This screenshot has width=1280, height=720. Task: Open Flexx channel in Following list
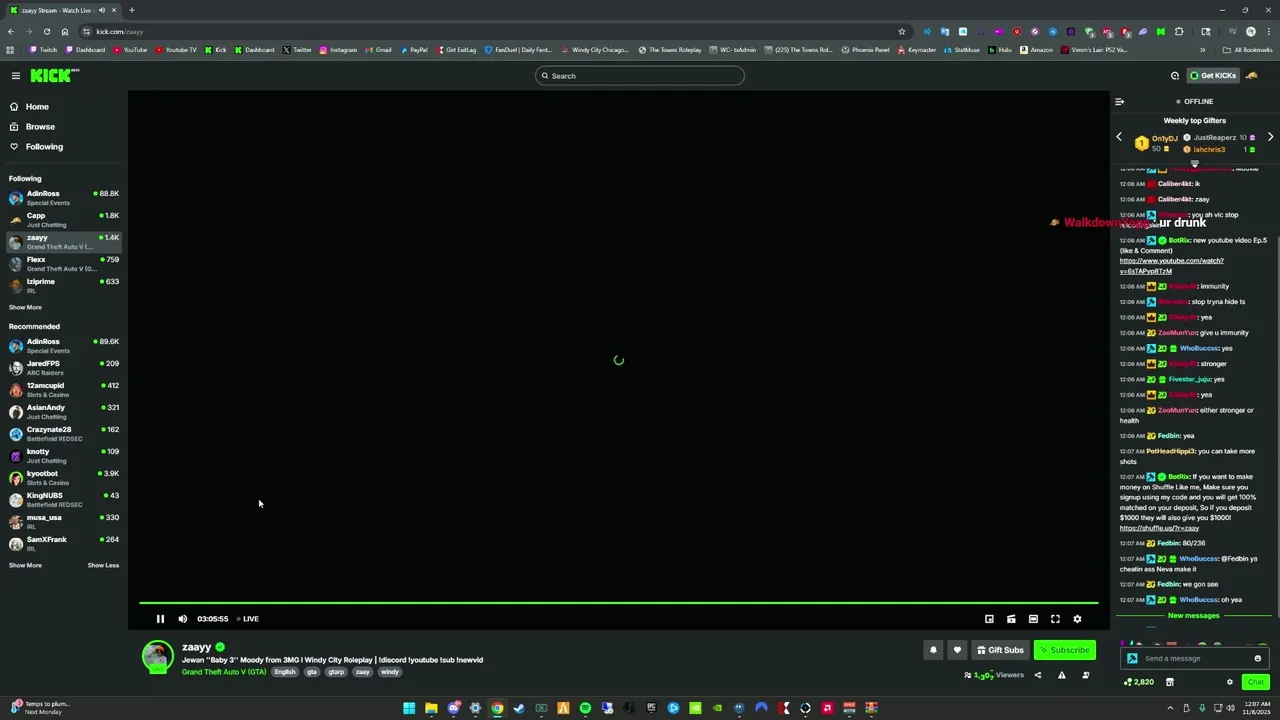(64, 264)
